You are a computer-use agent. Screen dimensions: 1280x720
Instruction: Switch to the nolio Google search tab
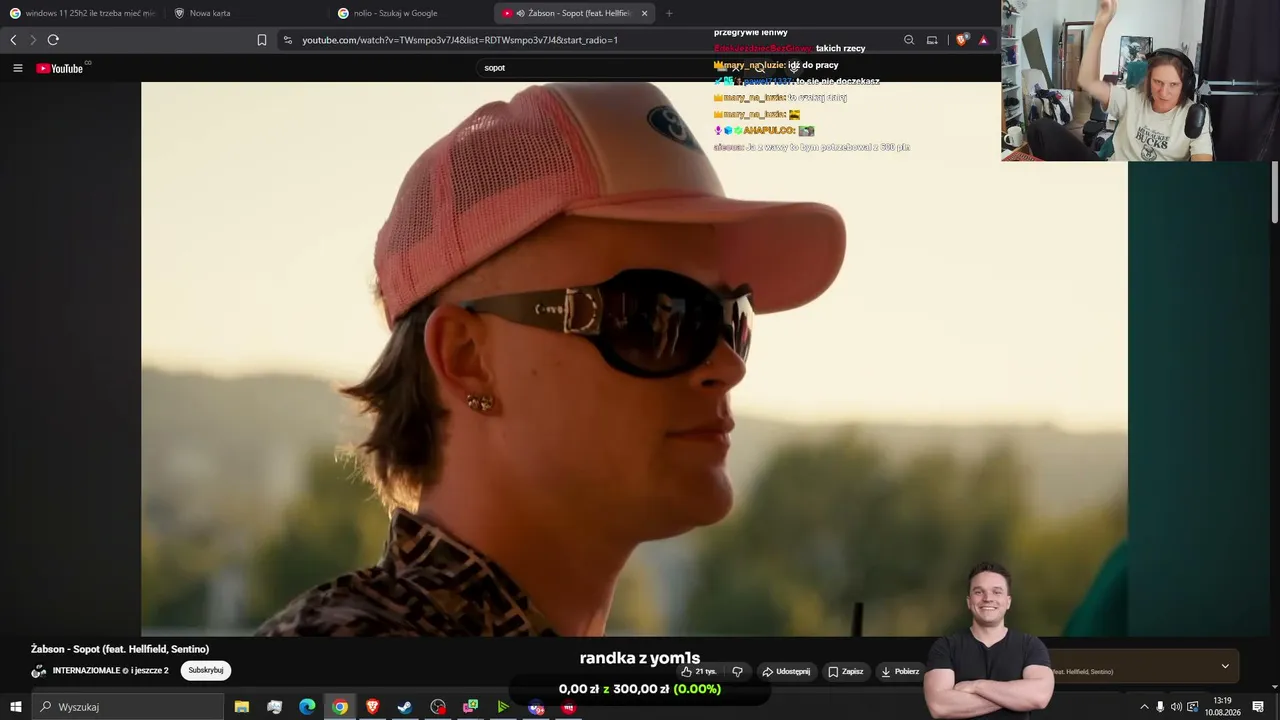(x=410, y=13)
